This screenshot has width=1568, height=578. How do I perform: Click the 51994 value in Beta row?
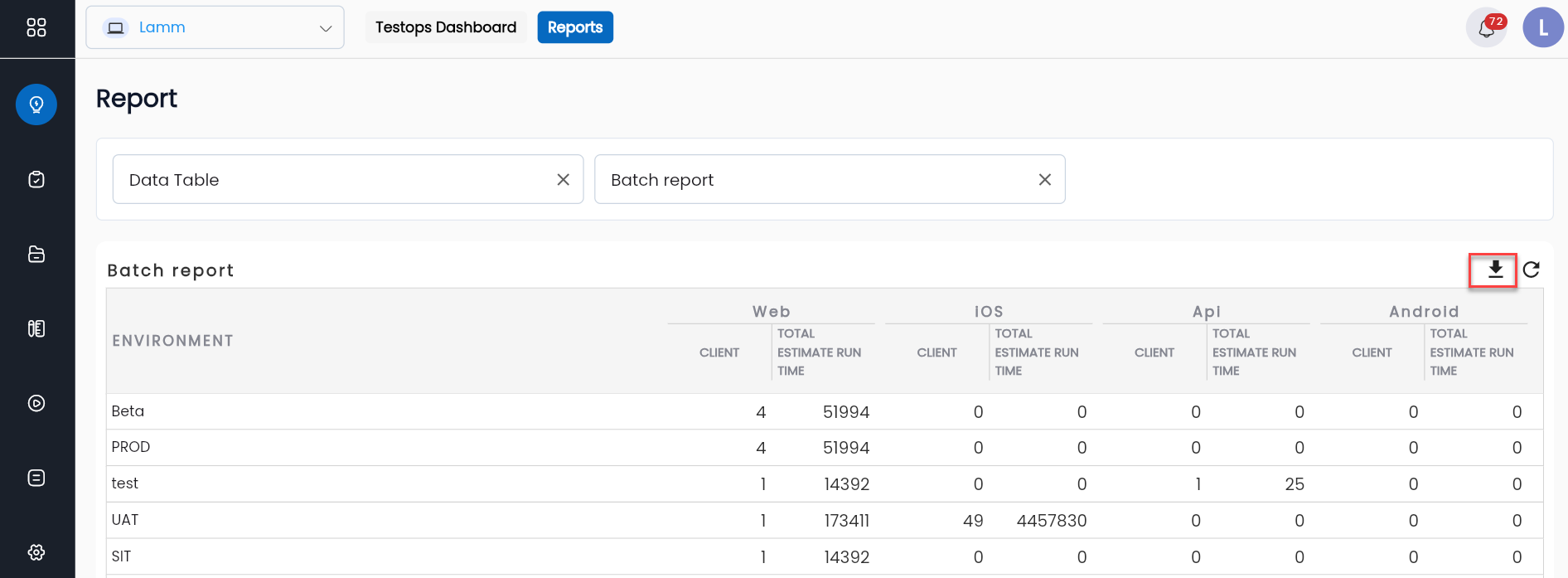(x=846, y=412)
